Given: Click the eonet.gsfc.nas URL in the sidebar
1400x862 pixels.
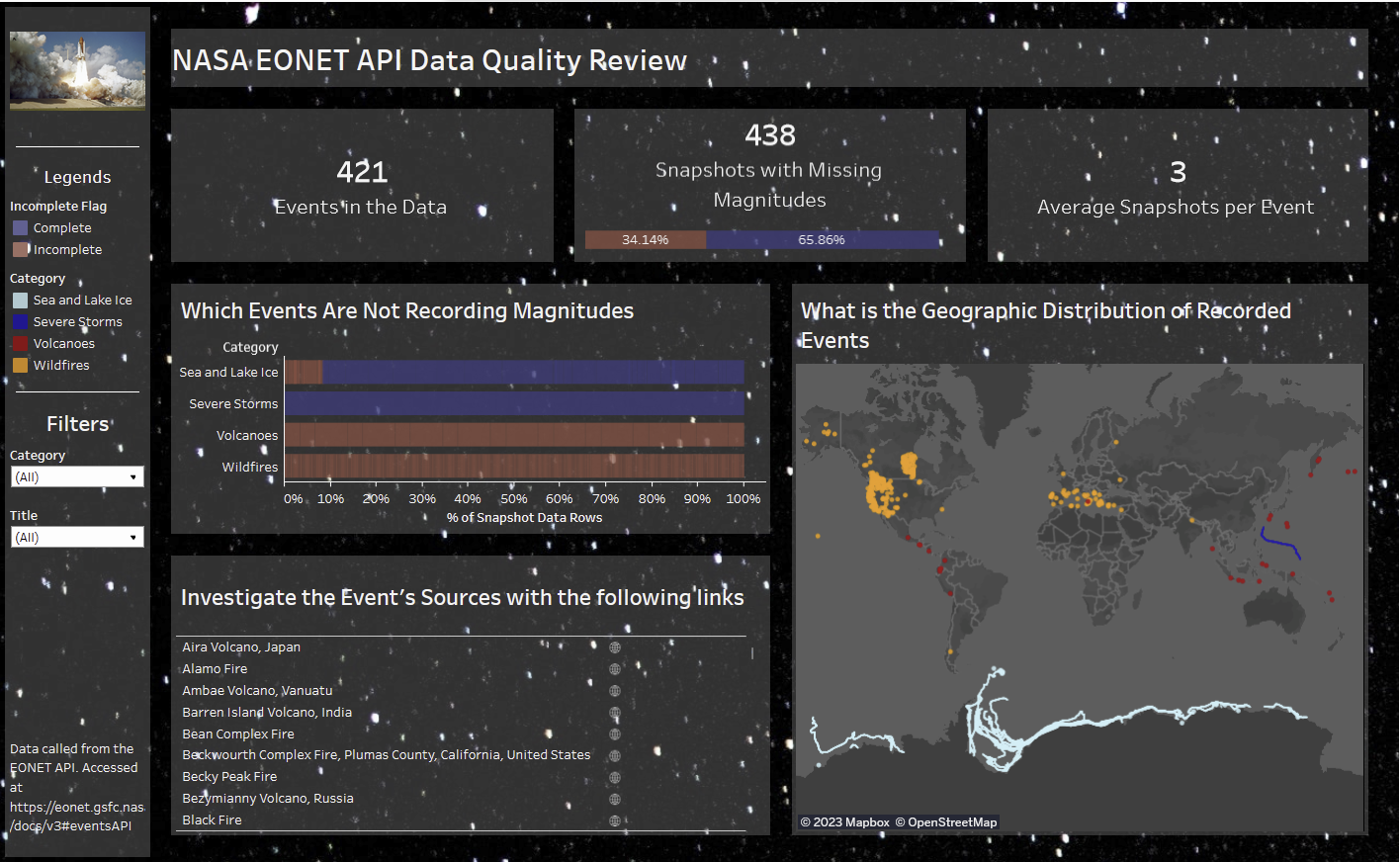Looking at the screenshot, I should click(77, 808).
